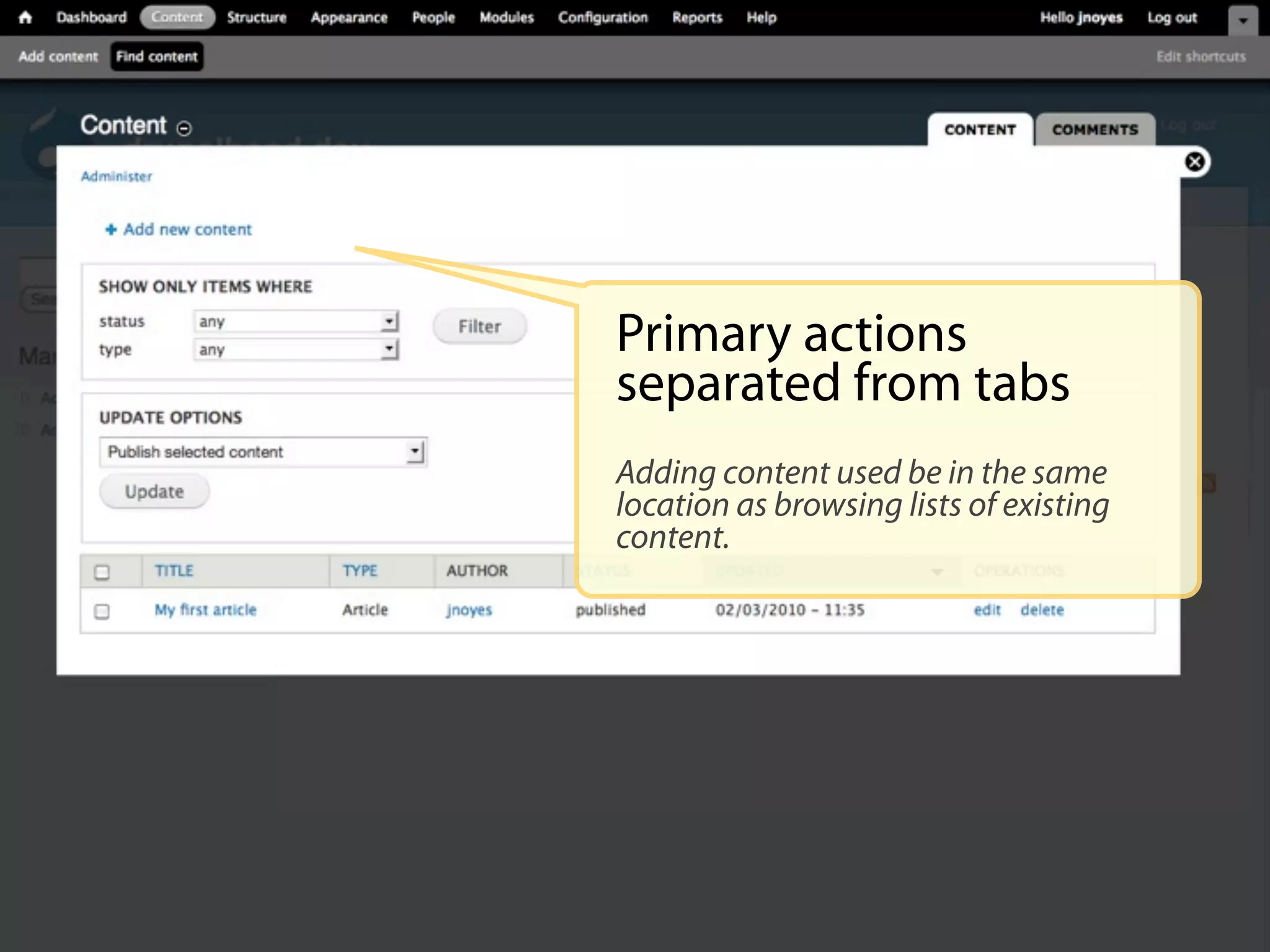Expand the Publish selected content dropdown
The width and height of the screenshot is (1270, 952).
pos(263,452)
